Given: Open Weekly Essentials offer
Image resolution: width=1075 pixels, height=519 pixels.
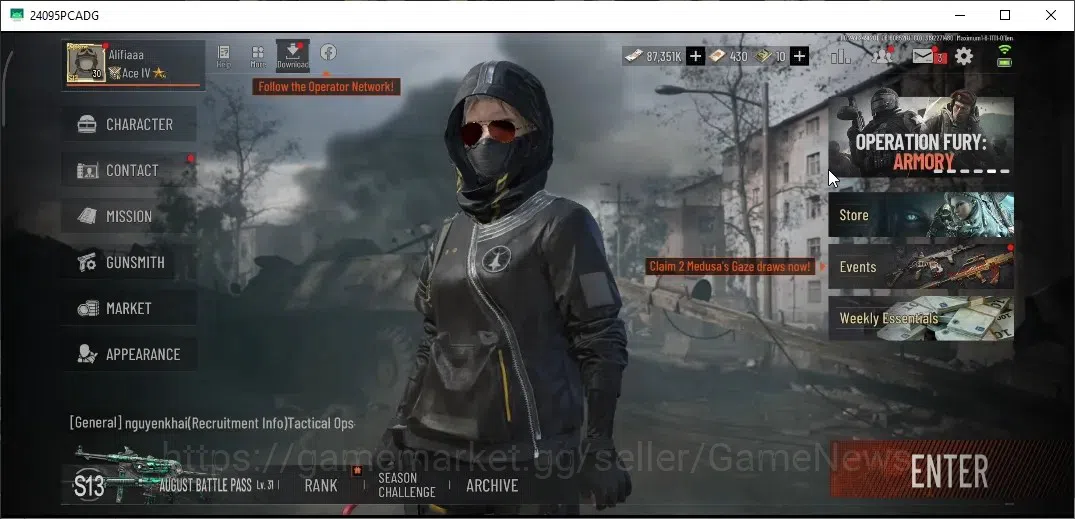Looking at the screenshot, I should pos(921,318).
